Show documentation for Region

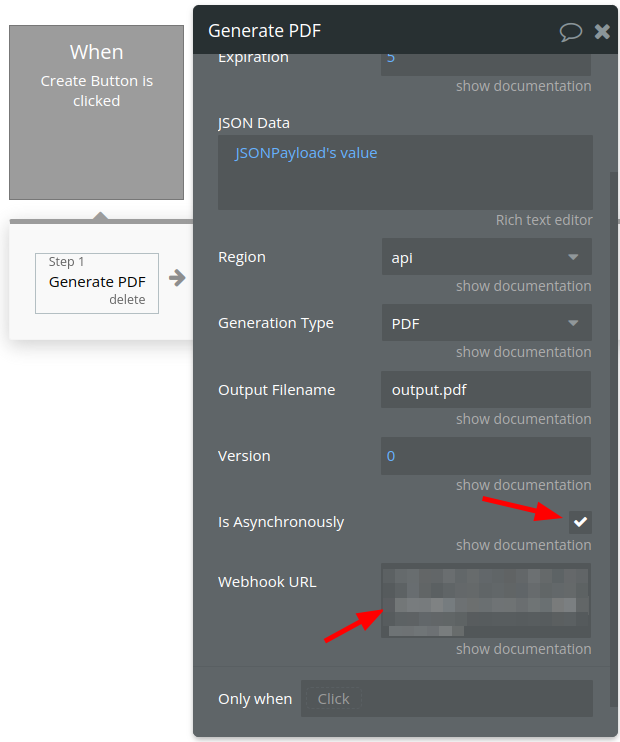523,286
